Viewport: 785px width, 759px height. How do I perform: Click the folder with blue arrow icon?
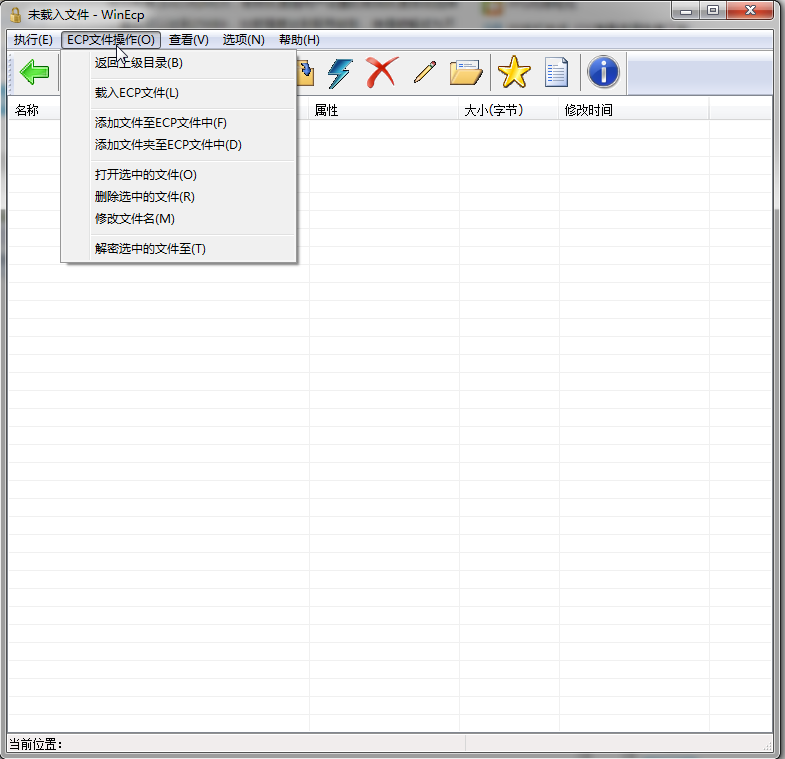pyautogui.click(x=305, y=73)
